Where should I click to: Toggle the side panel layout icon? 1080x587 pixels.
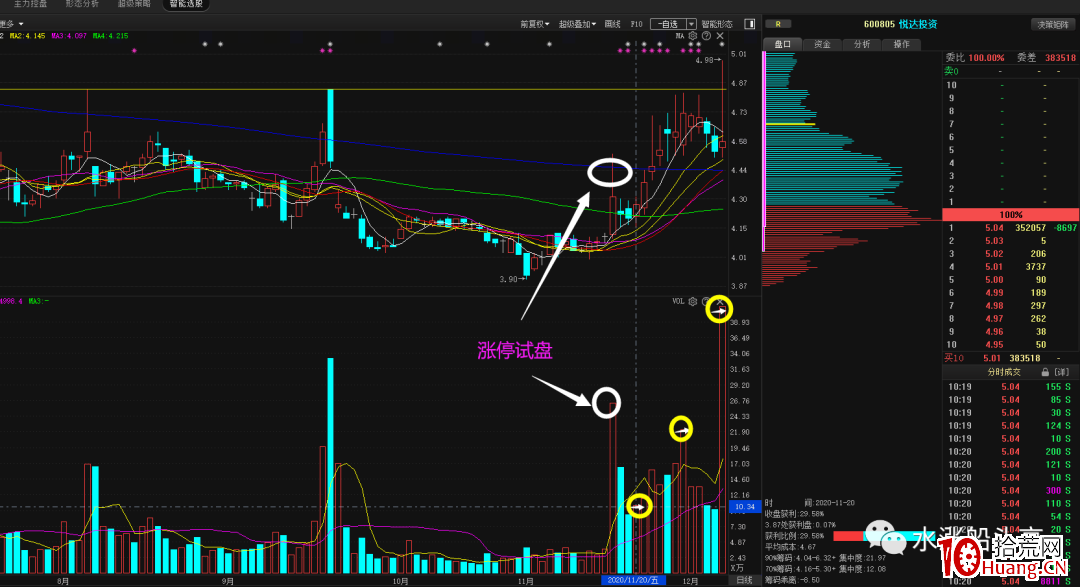pos(749,24)
